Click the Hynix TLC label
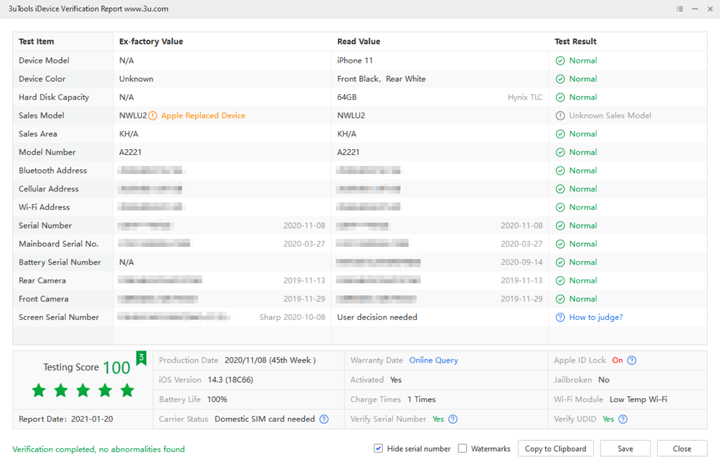The image size is (720, 472). coord(525,97)
